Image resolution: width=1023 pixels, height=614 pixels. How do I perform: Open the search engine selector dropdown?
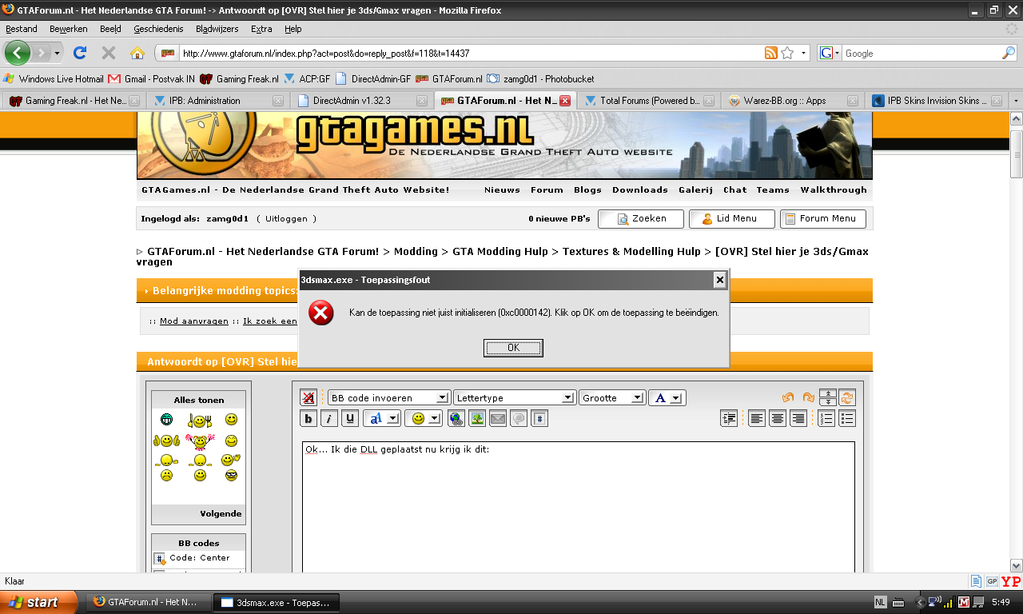pyautogui.click(x=829, y=53)
